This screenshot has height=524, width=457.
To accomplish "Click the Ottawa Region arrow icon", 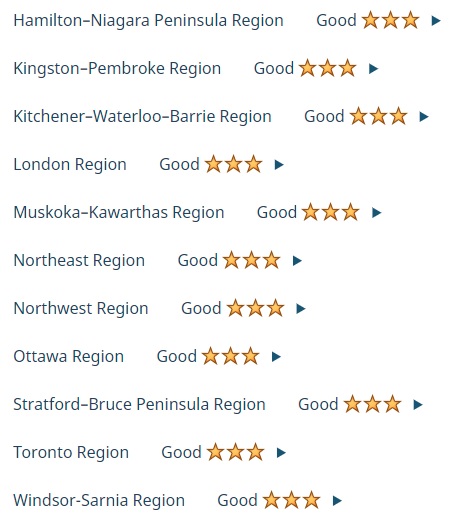I will click(x=276, y=357).
